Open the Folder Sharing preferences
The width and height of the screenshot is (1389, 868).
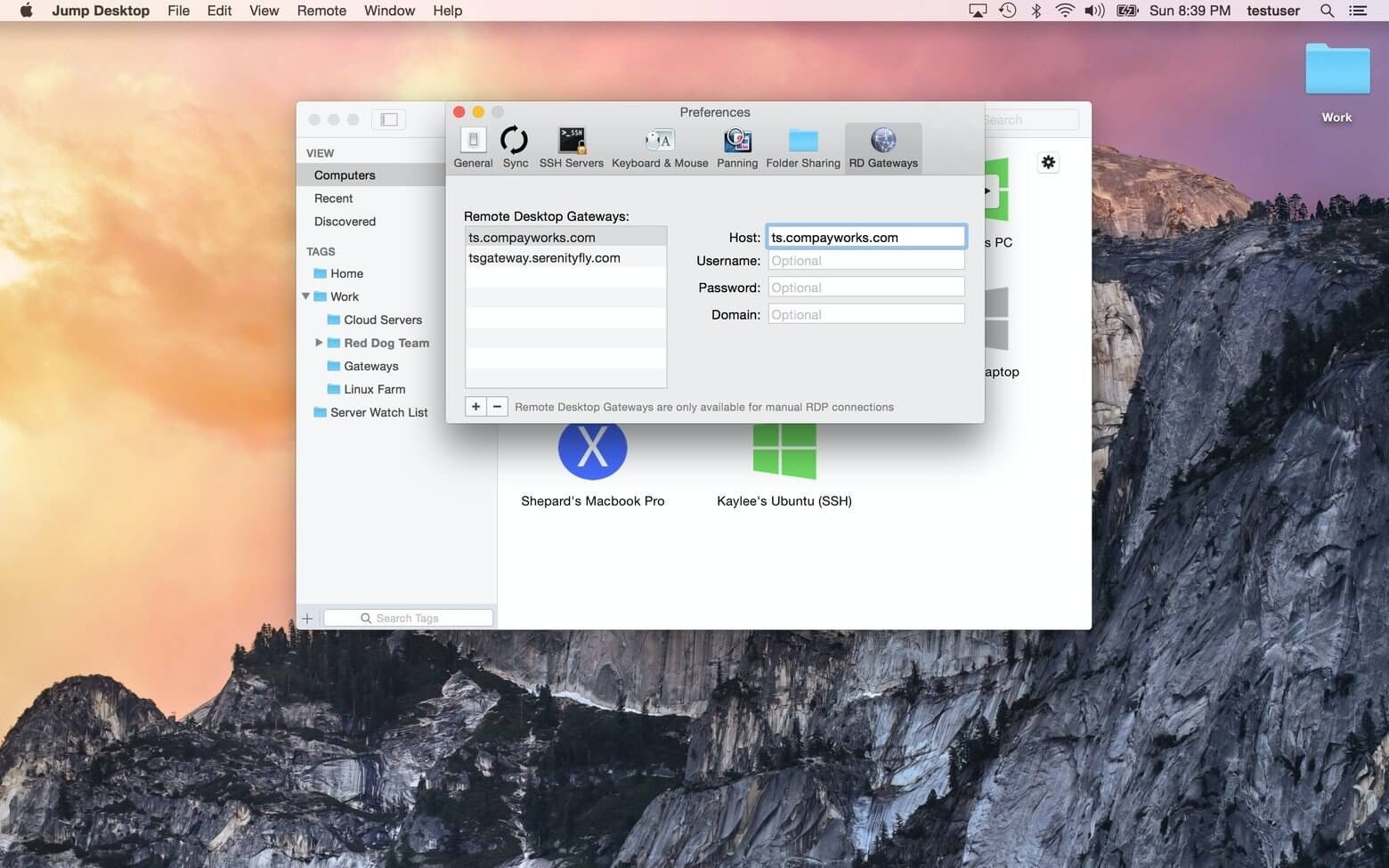point(802,145)
